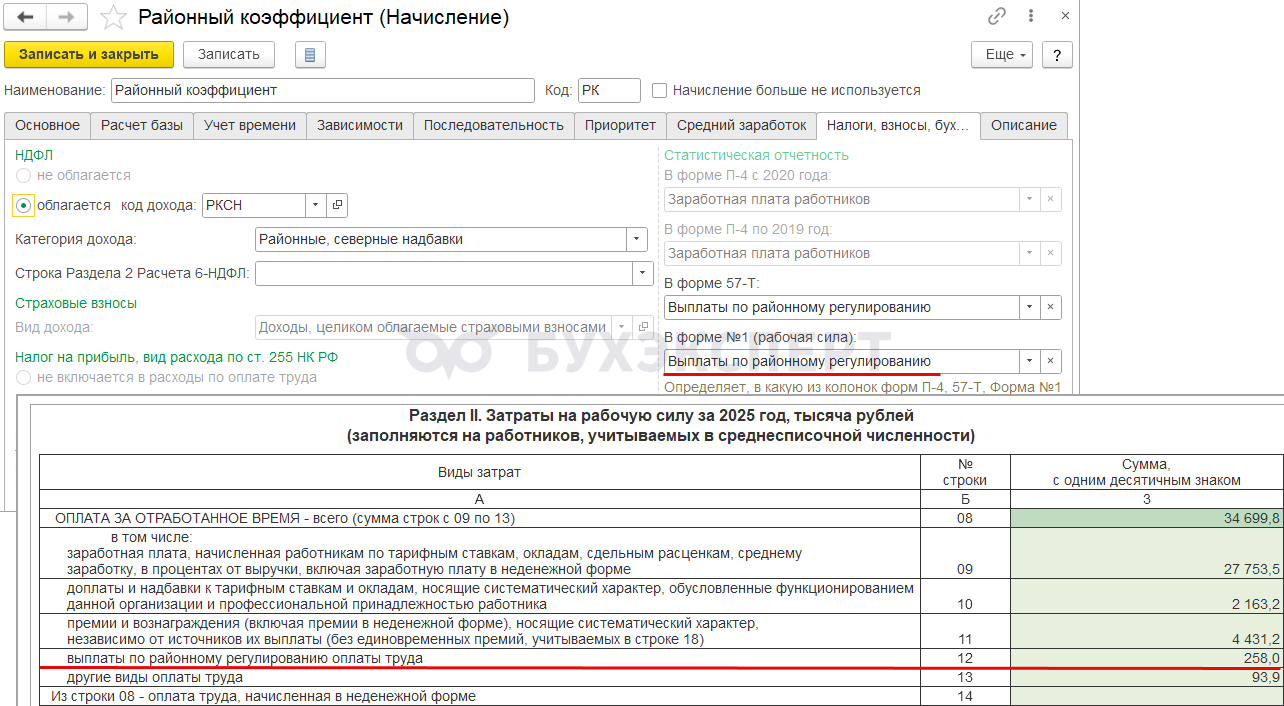This screenshot has width=1284, height=706.
Task: Click the sum cell 258,0
Action: click(x=1146, y=658)
